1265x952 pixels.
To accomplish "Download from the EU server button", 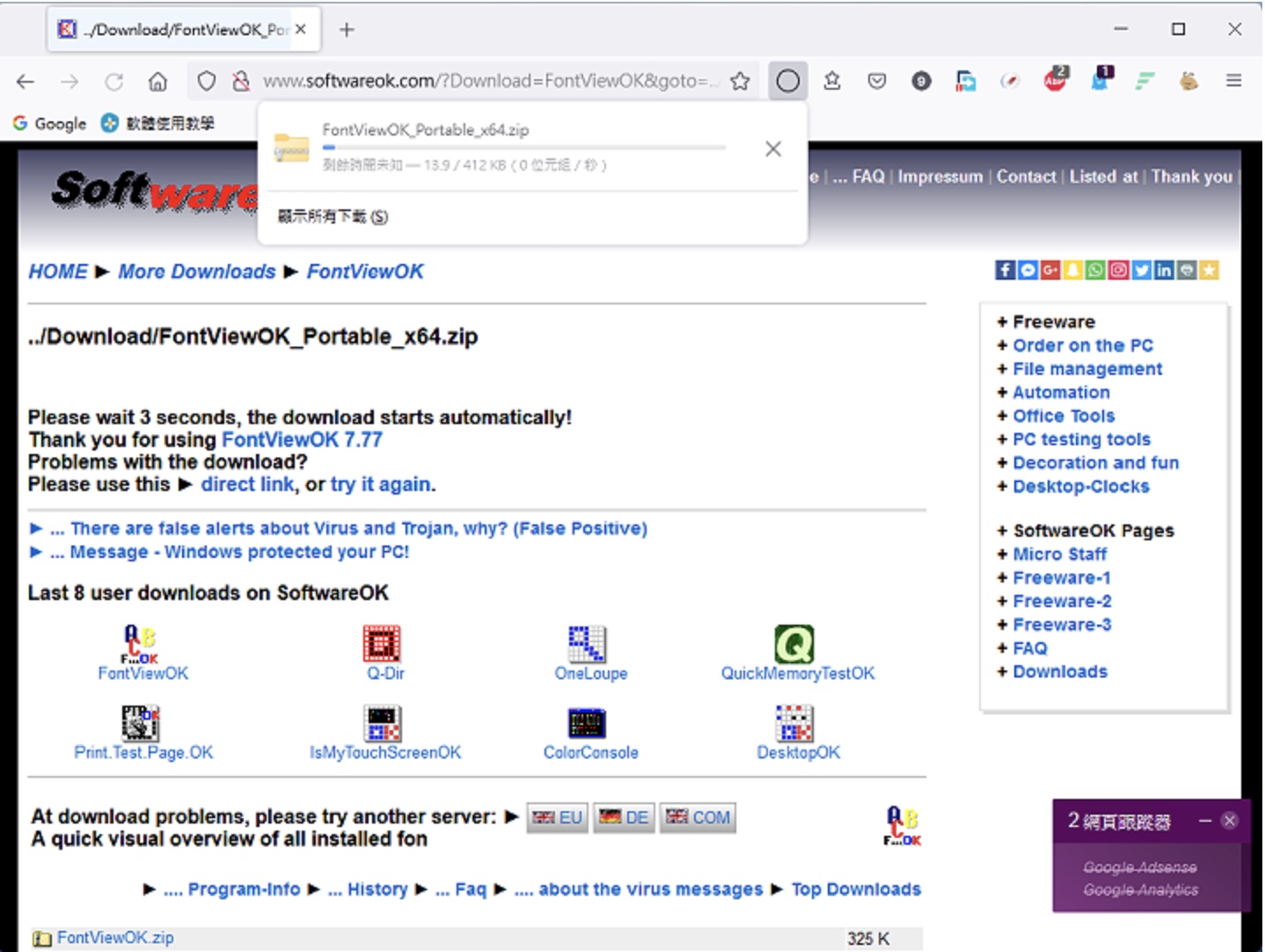I will pyautogui.click(x=558, y=817).
